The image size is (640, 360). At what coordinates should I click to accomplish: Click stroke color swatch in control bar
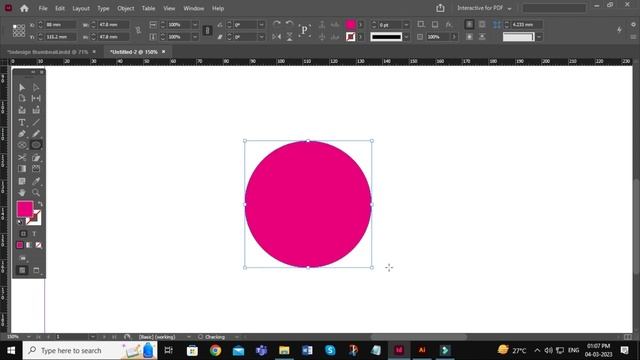click(350, 37)
